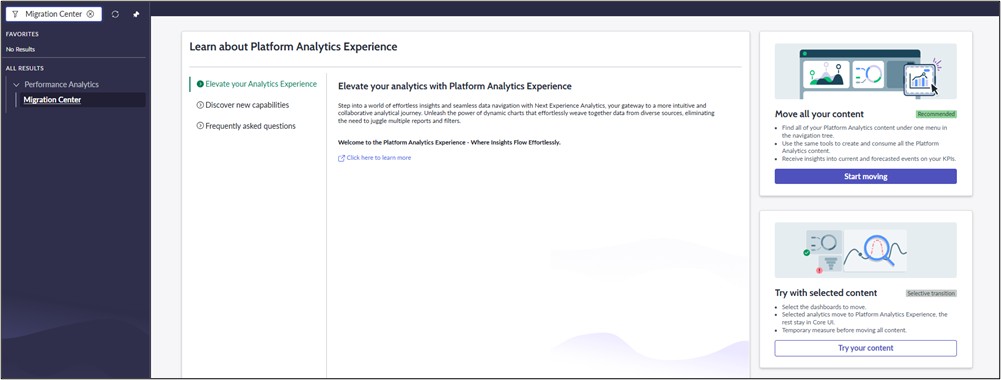Screen dimensions: 1001x380
Task: Collapse the Performance Analytics tree node
Action: [x=16, y=84]
